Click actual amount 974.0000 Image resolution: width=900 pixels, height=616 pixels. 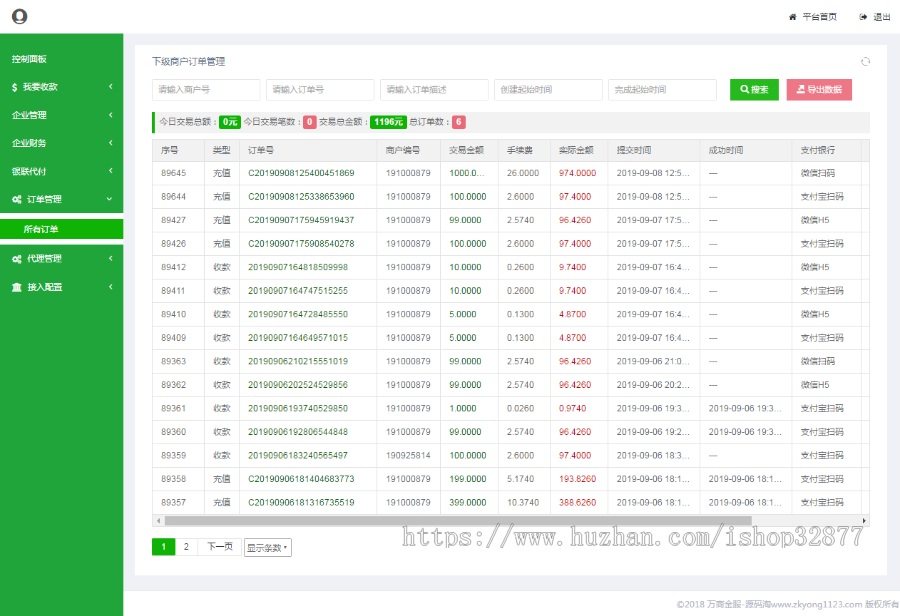(577, 173)
